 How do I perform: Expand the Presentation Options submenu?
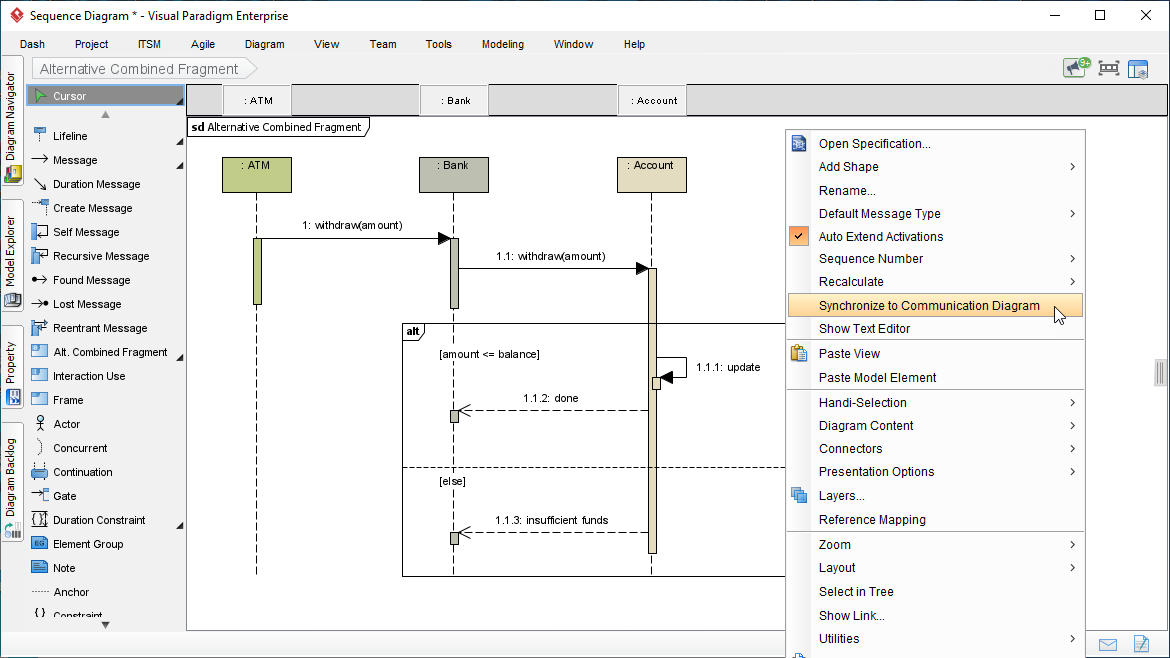point(936,471)
